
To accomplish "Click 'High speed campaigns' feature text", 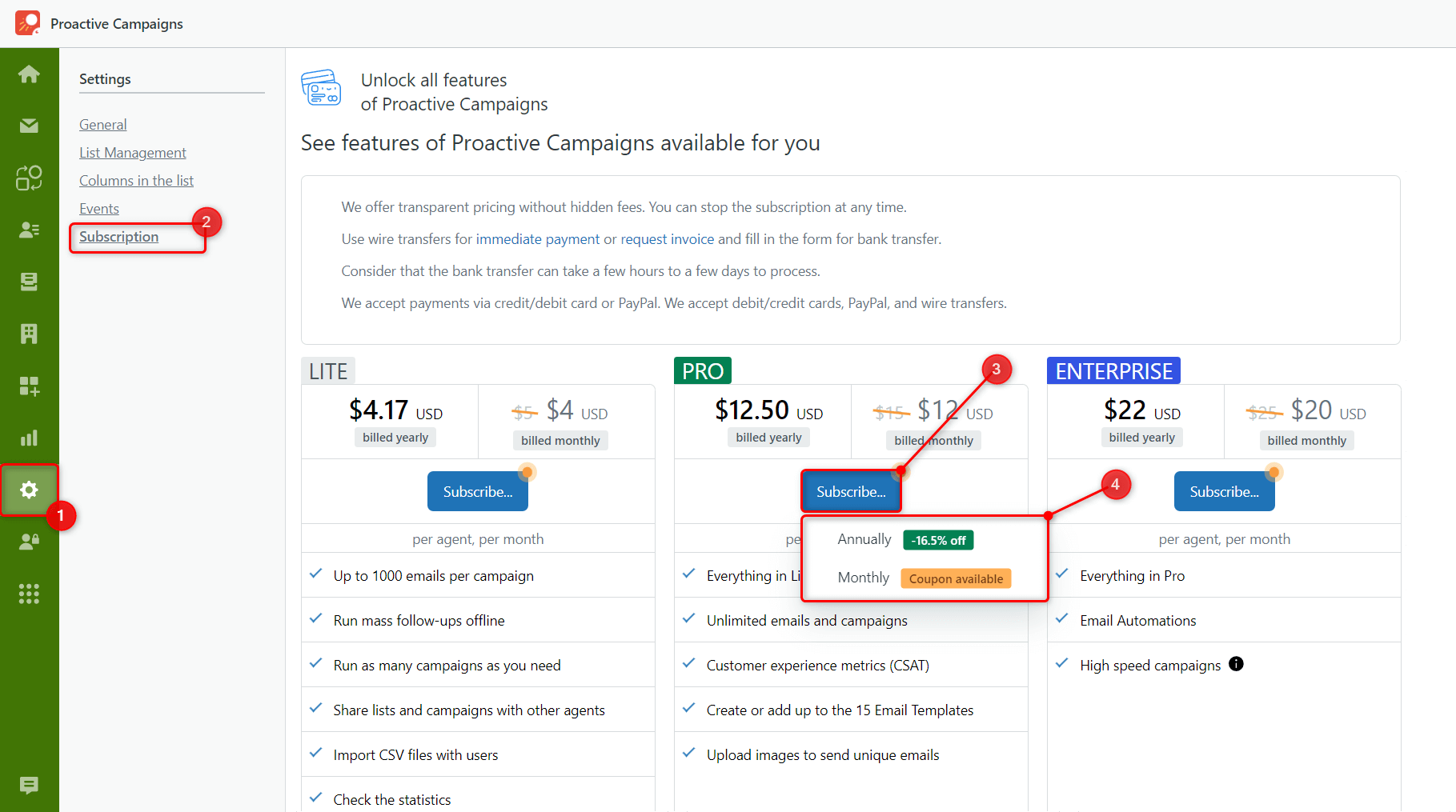I will click(1150, 666).
